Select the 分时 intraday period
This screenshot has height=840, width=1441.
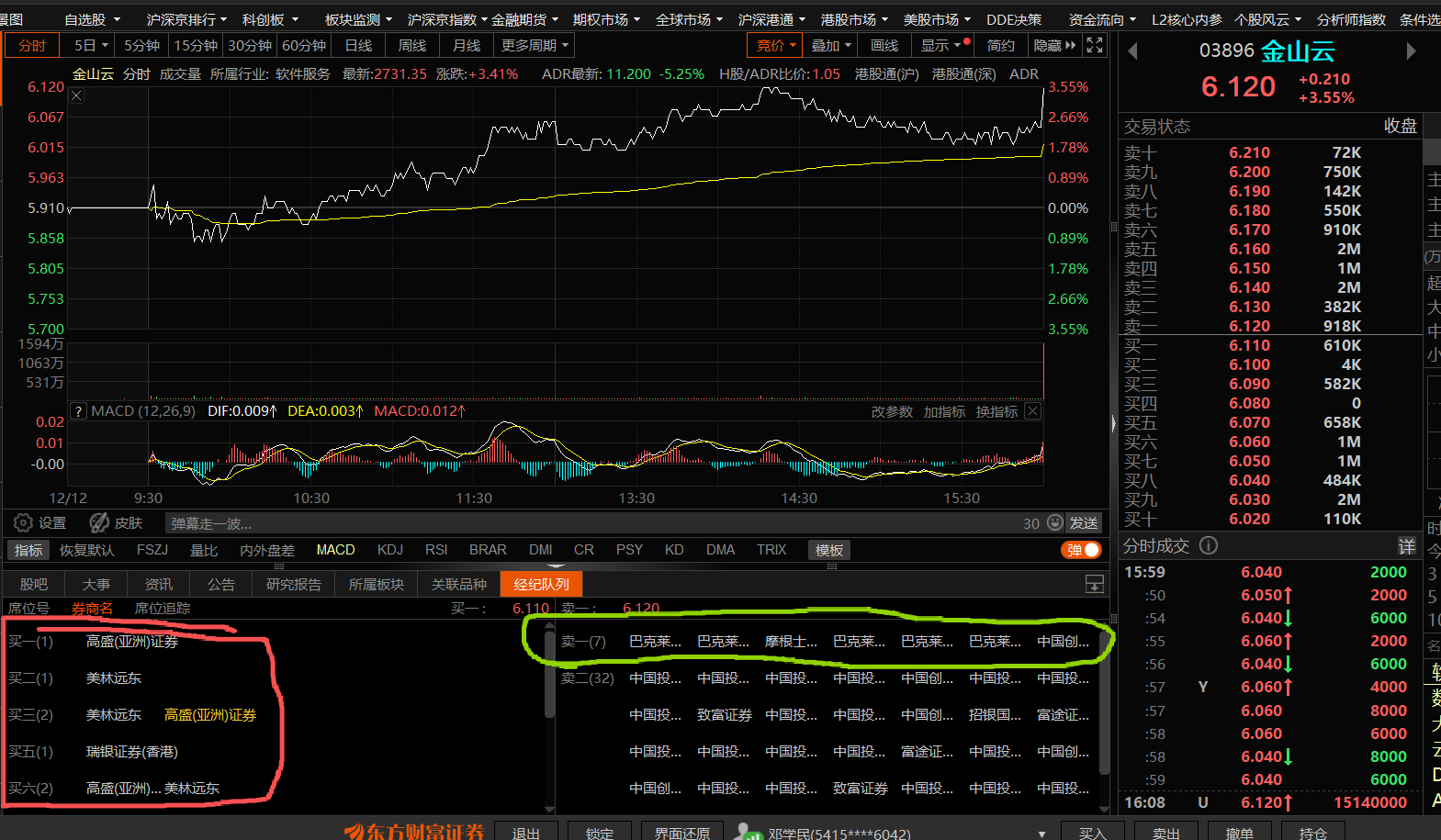coord(32,45)
